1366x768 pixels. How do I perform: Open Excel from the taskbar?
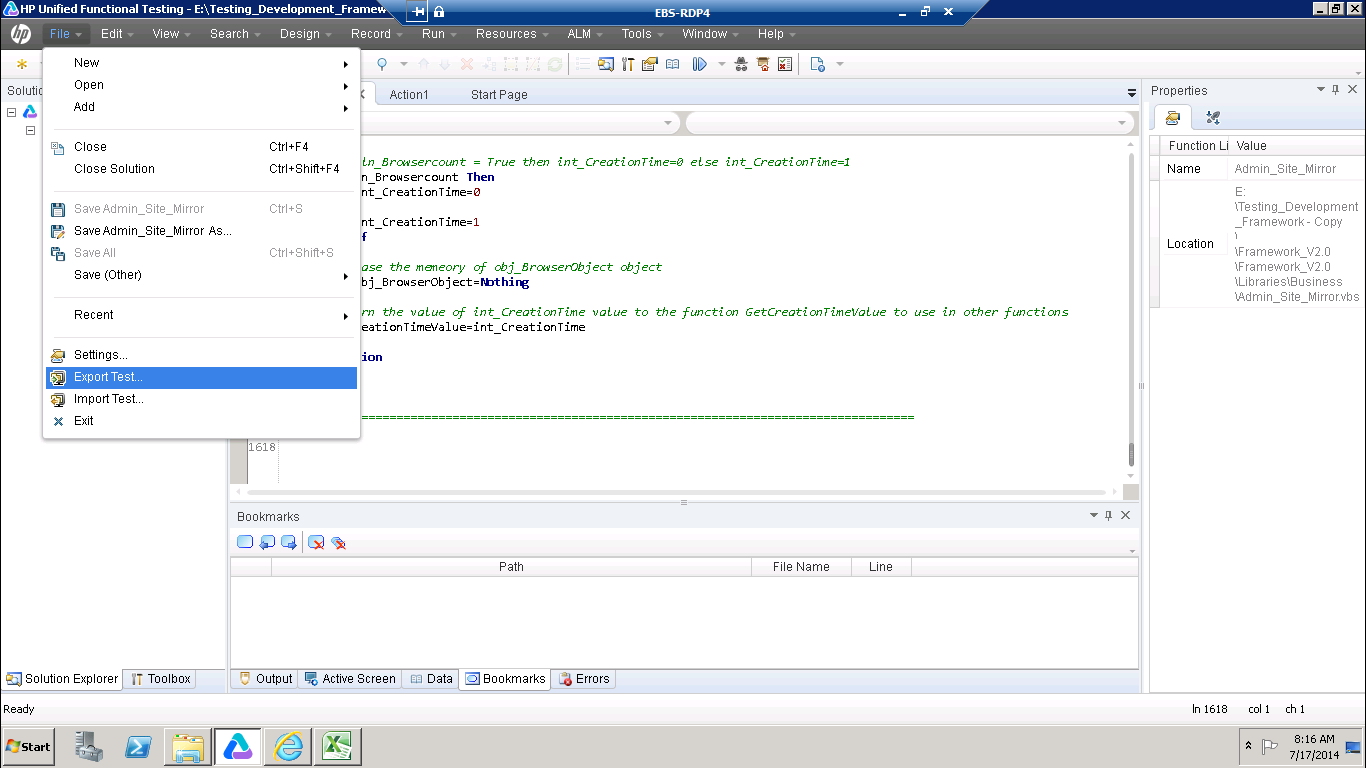338,746
